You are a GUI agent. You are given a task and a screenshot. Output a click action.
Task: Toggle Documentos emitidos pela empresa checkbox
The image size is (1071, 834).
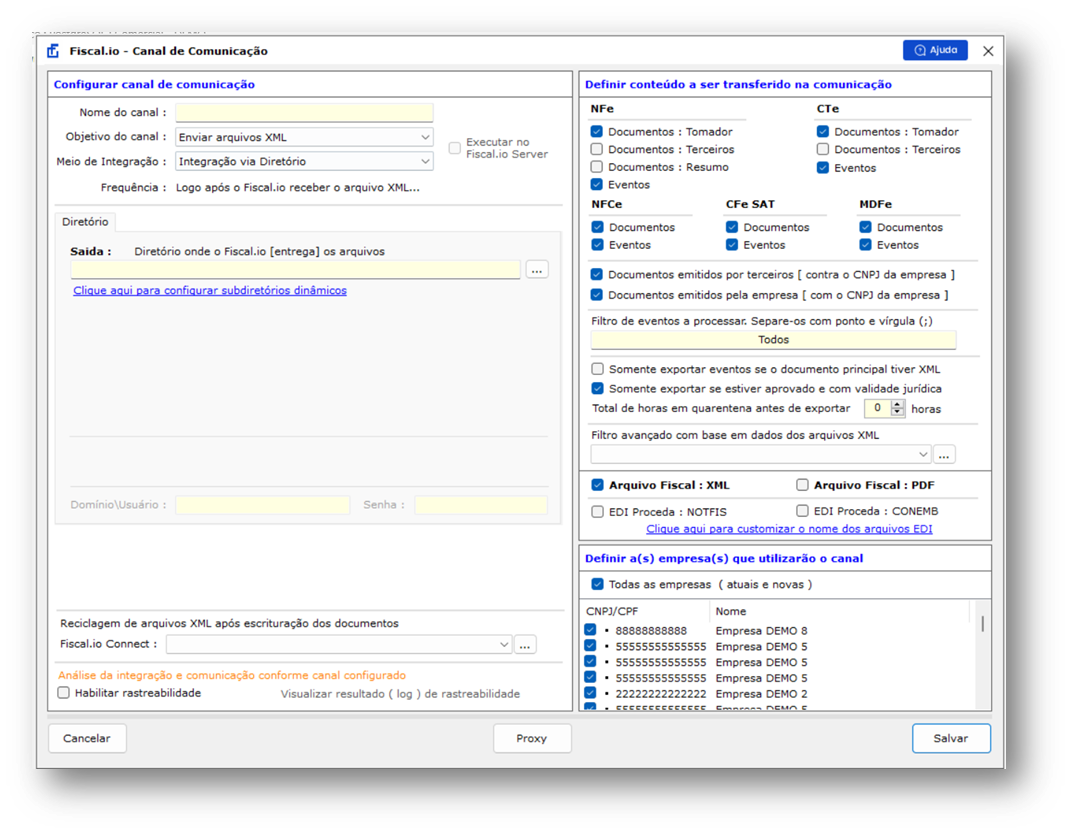point(597,295)
